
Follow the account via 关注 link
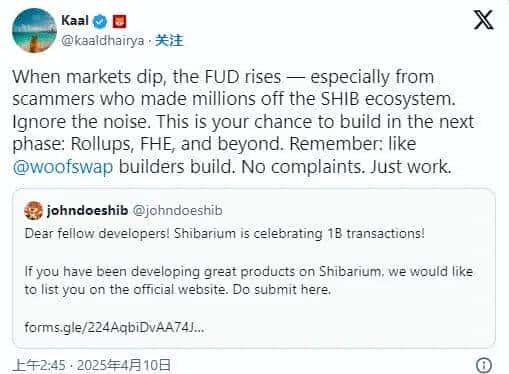click(x=169, y=40)
